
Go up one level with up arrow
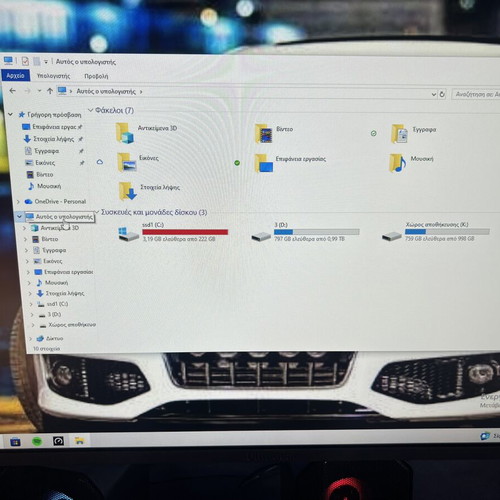50,91
